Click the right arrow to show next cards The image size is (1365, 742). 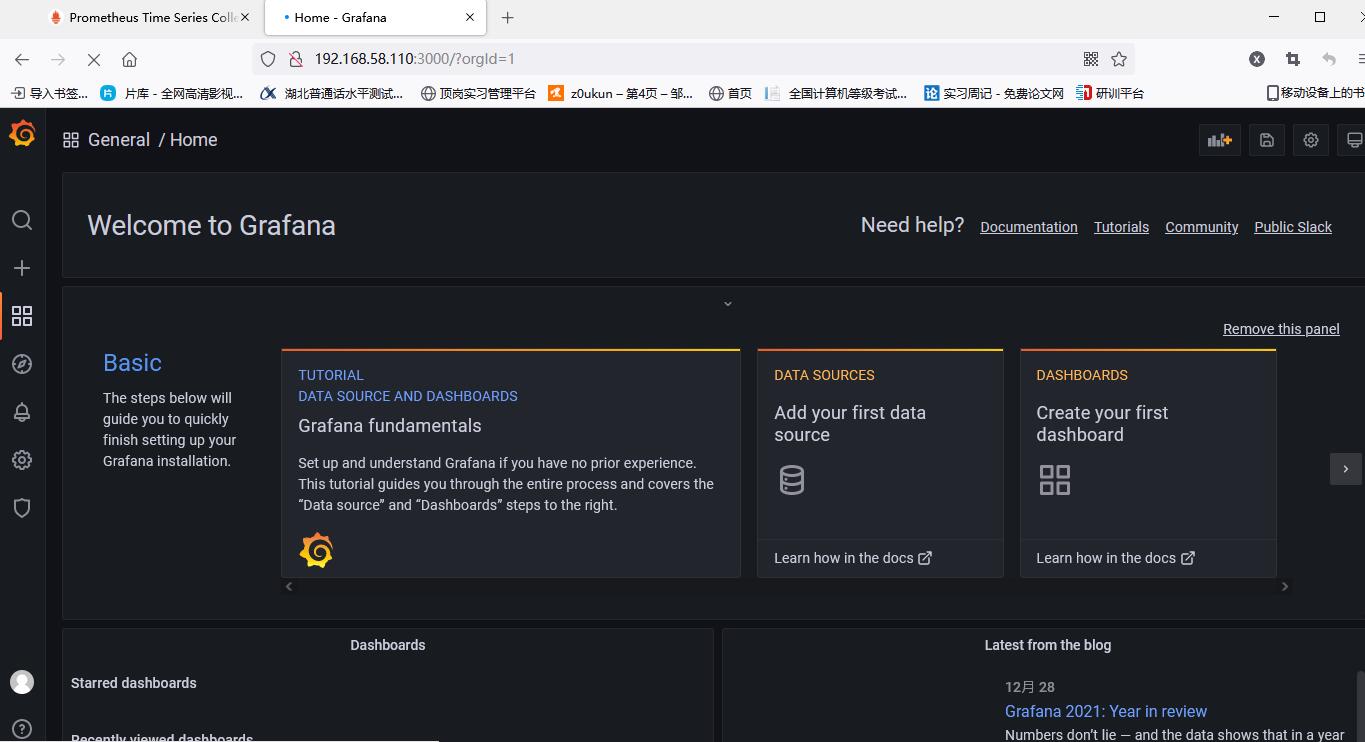[1346, 469]
